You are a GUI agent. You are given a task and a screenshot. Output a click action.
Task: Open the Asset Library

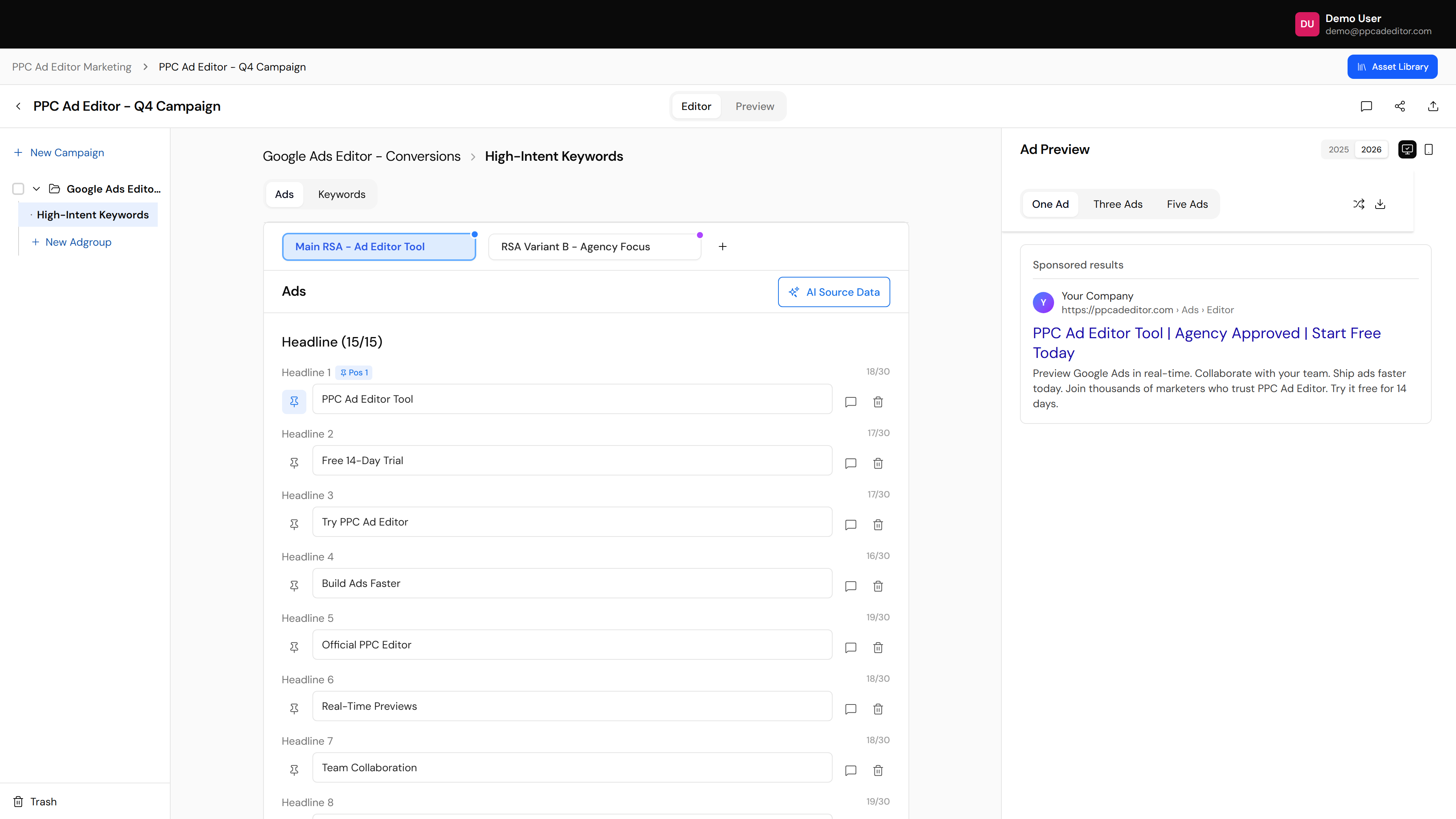[x=1392, y=67]
